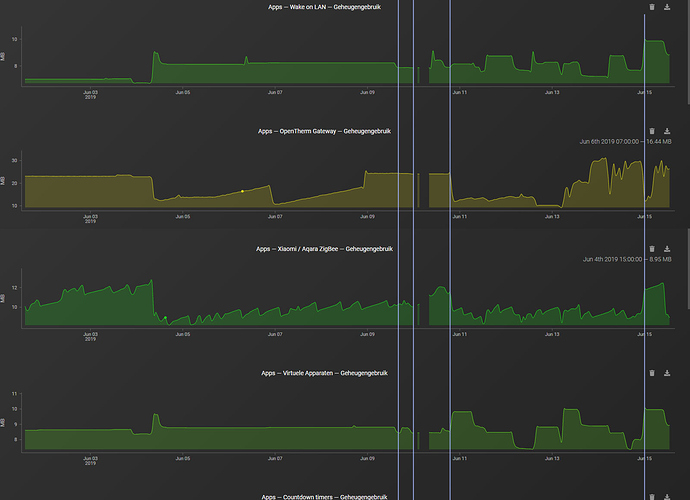Click the Jun 15 spike in Wake on LAN chart
690x500 pixels.
[x=654, y=41]
